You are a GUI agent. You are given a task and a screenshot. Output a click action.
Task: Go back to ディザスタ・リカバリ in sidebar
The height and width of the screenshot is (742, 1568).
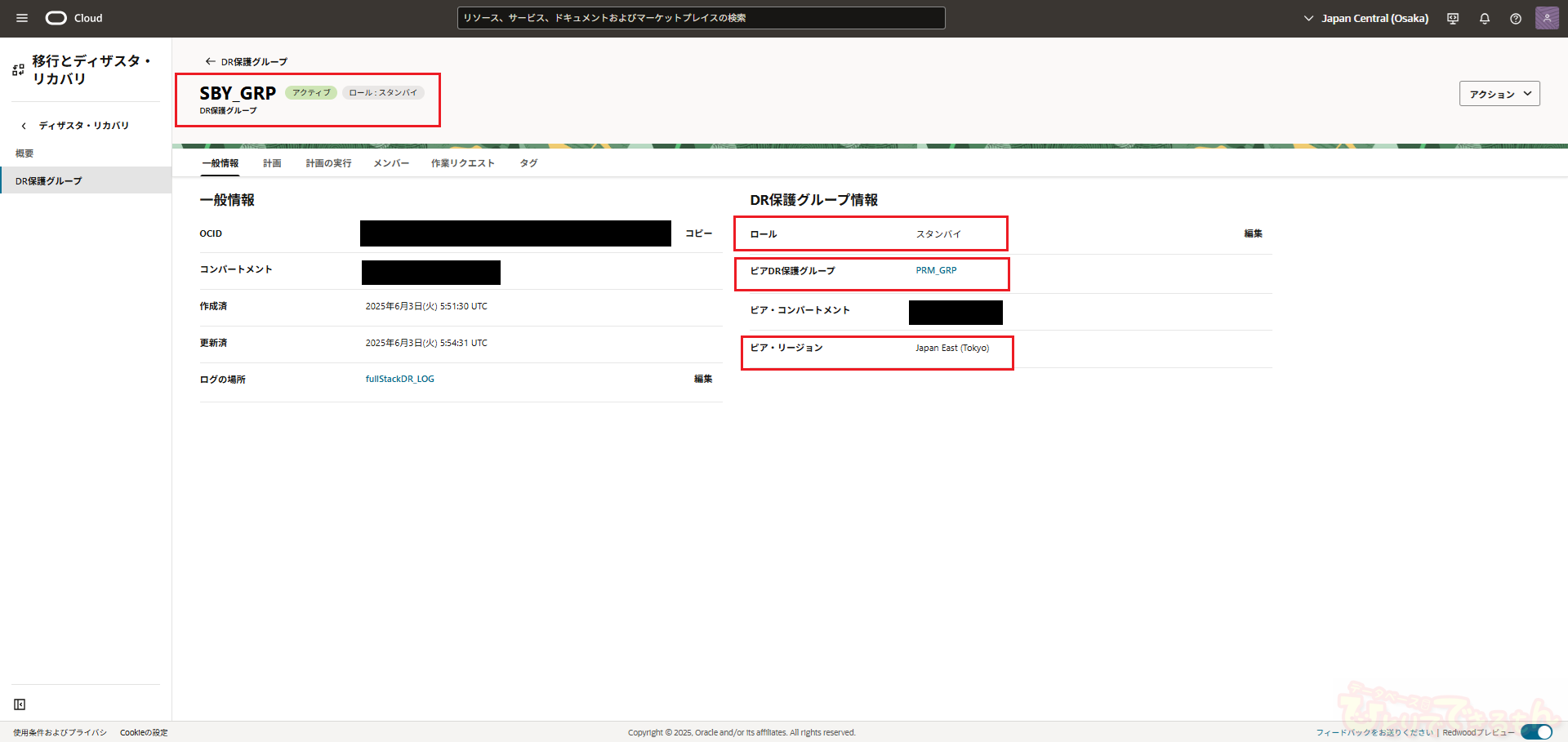[75, 126]
